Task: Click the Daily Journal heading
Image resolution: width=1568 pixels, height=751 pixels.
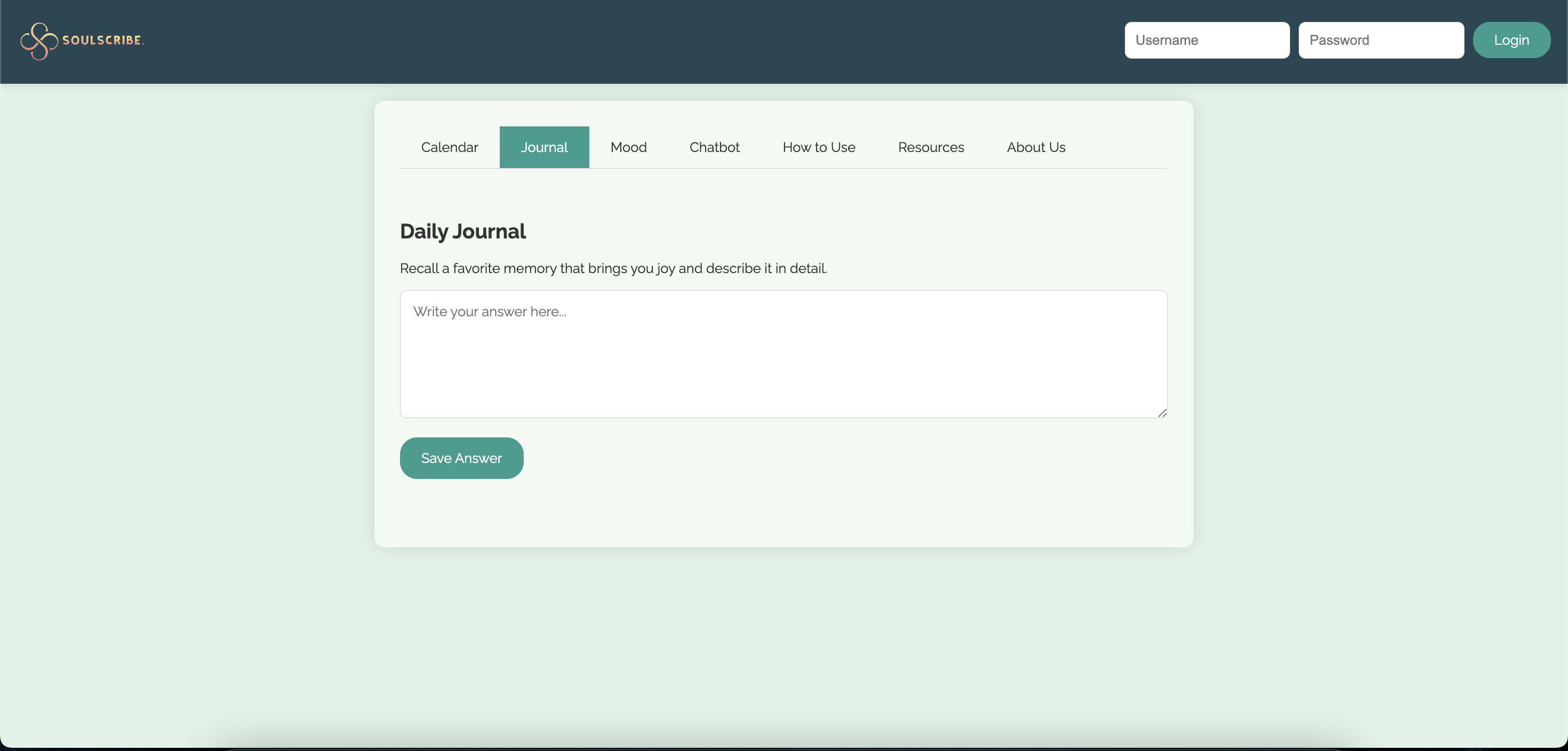Action: click(x=462, y=231)
